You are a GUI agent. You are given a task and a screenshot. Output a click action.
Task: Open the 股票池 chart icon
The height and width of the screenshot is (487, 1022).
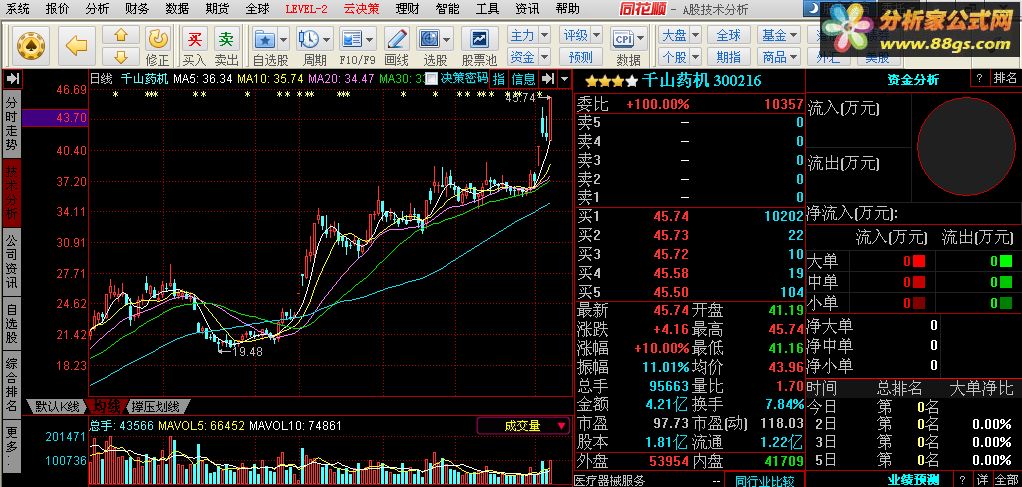(480, 39)
